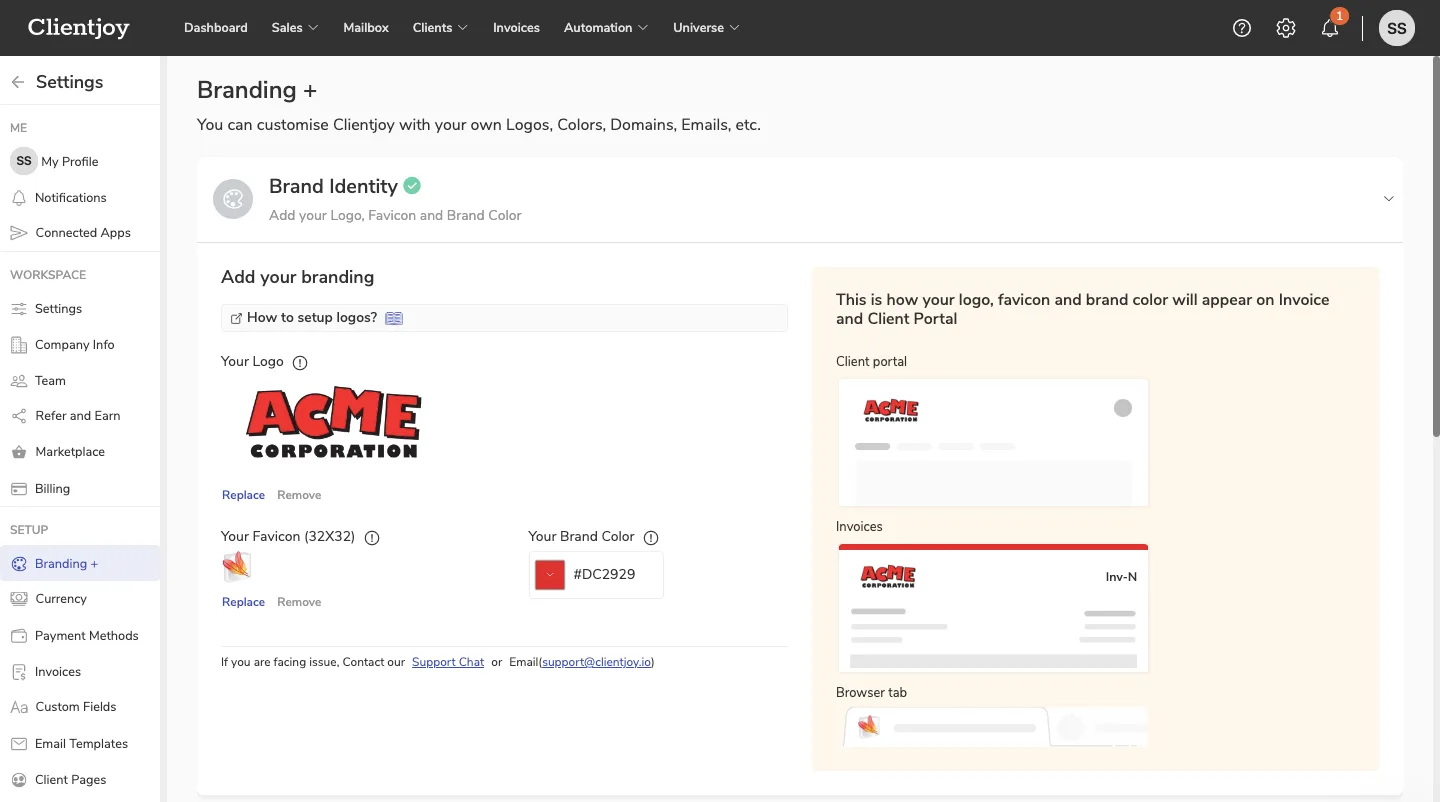
Task: Click the Team people icon
Action: coord(18,381)
